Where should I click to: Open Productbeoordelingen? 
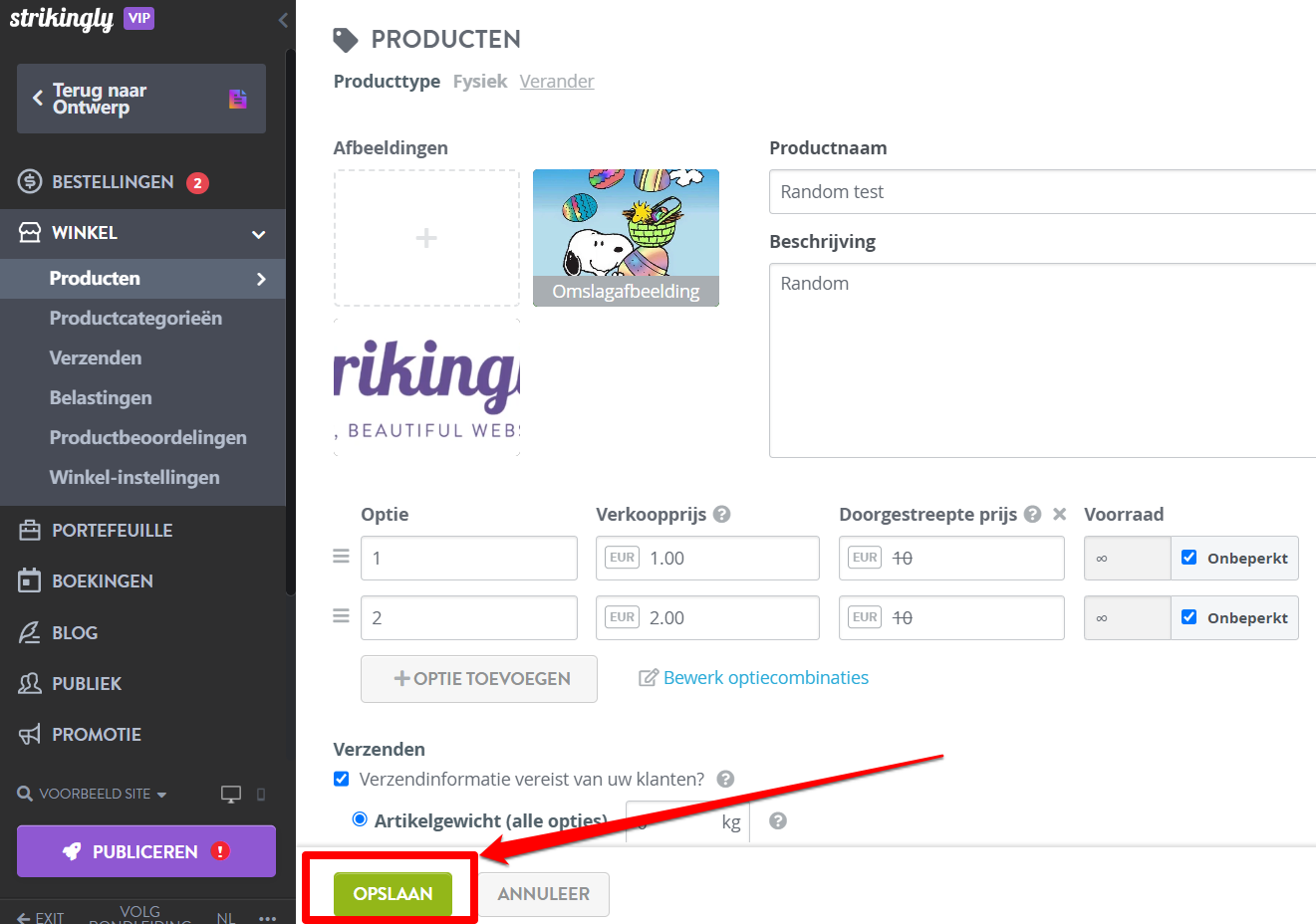tap(148, 438)
